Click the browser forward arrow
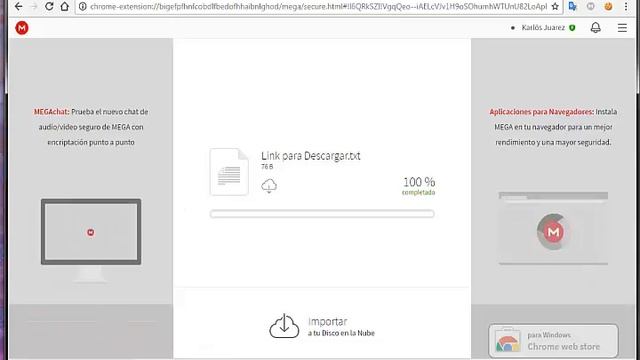The width and height of the screenshot is (640, 360). (34, 7)
